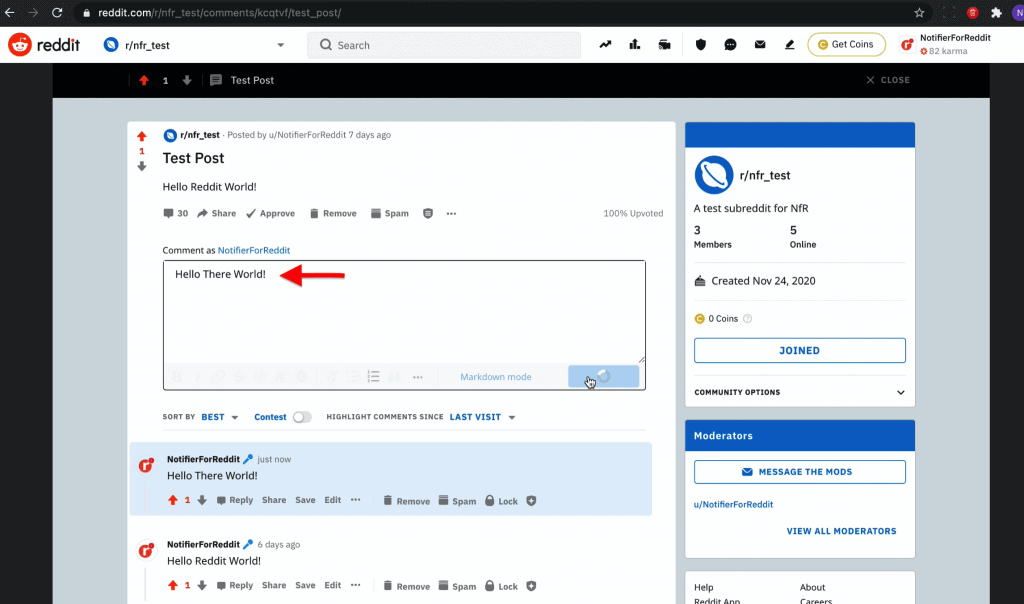Open more options on the 'just now' comment

pyautogui.click(x=355, y=500)
